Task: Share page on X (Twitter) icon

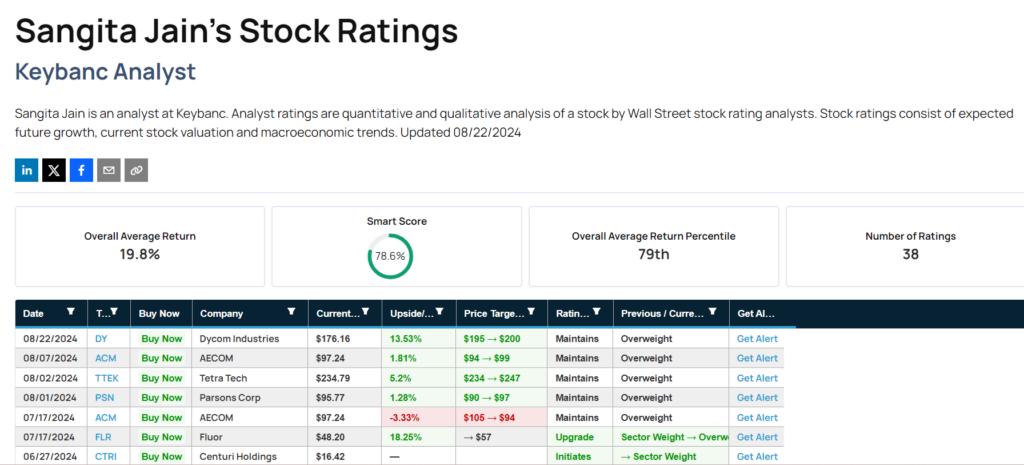Action: 54,170
